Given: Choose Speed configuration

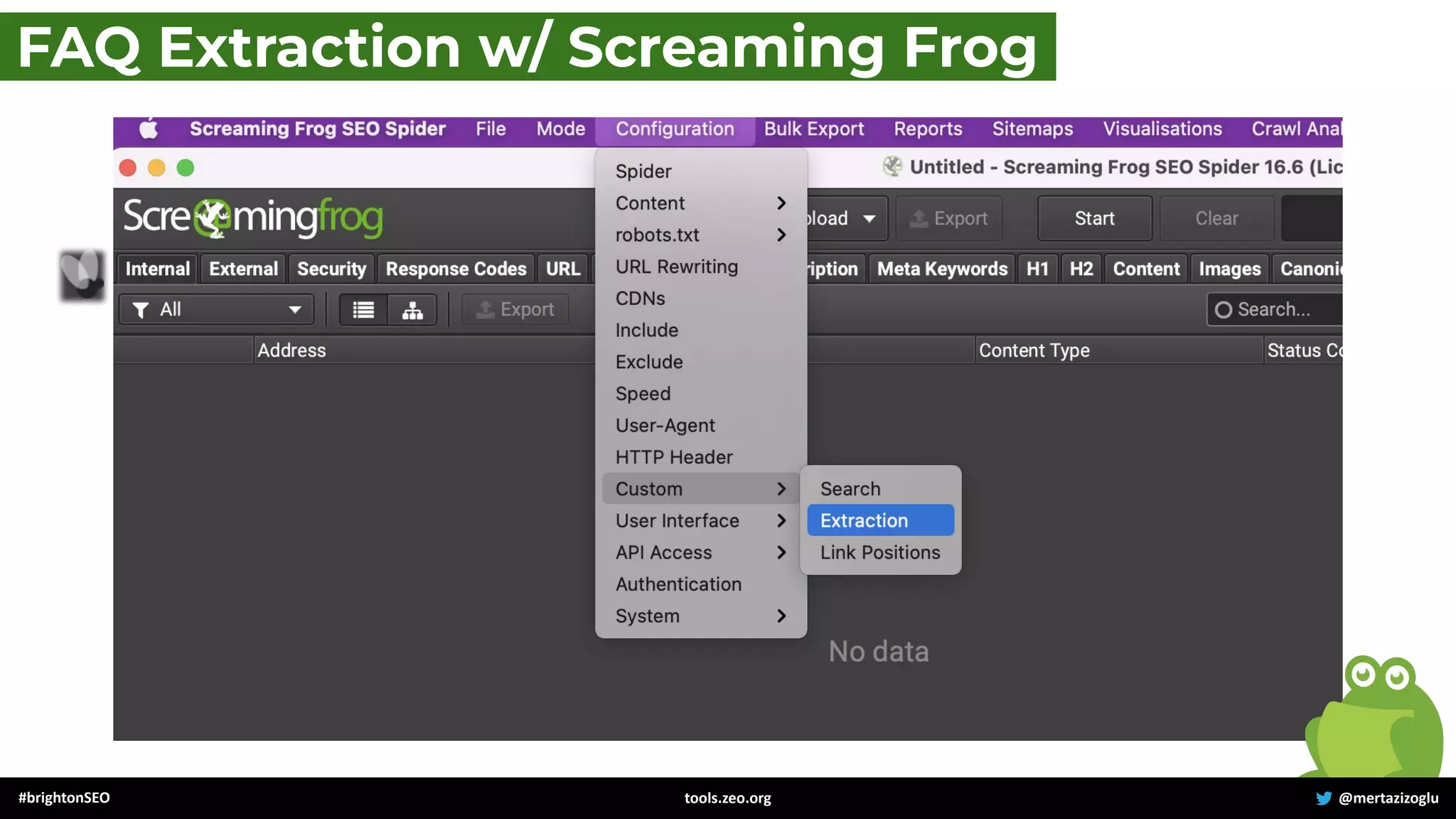Looking at the screenshot, I should (700, 394).
